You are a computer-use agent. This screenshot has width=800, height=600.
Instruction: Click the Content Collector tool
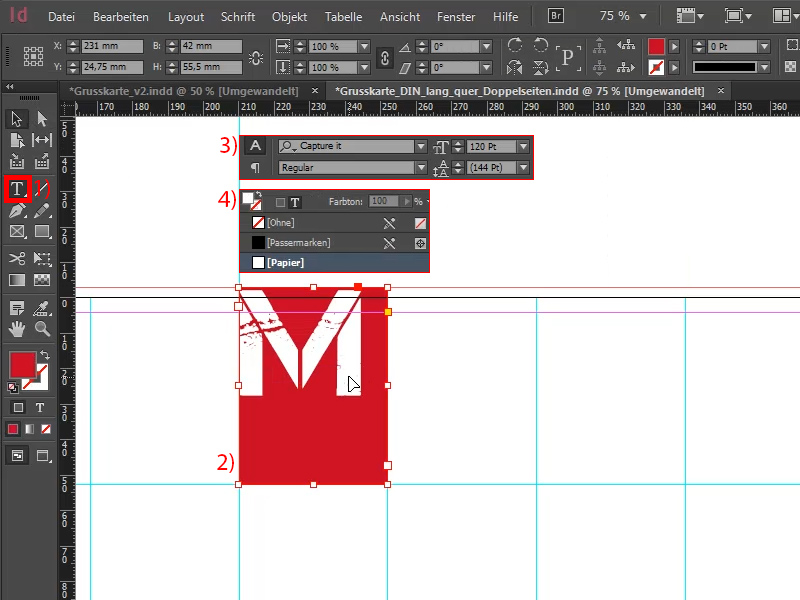[x=16, y=162]
